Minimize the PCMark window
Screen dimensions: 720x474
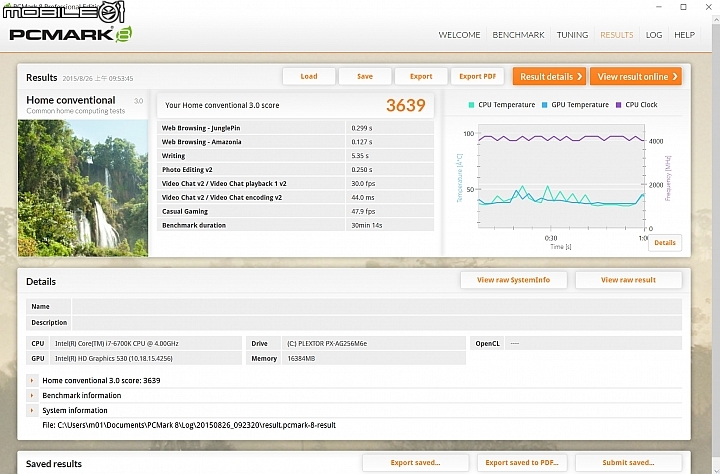[659, 7]
